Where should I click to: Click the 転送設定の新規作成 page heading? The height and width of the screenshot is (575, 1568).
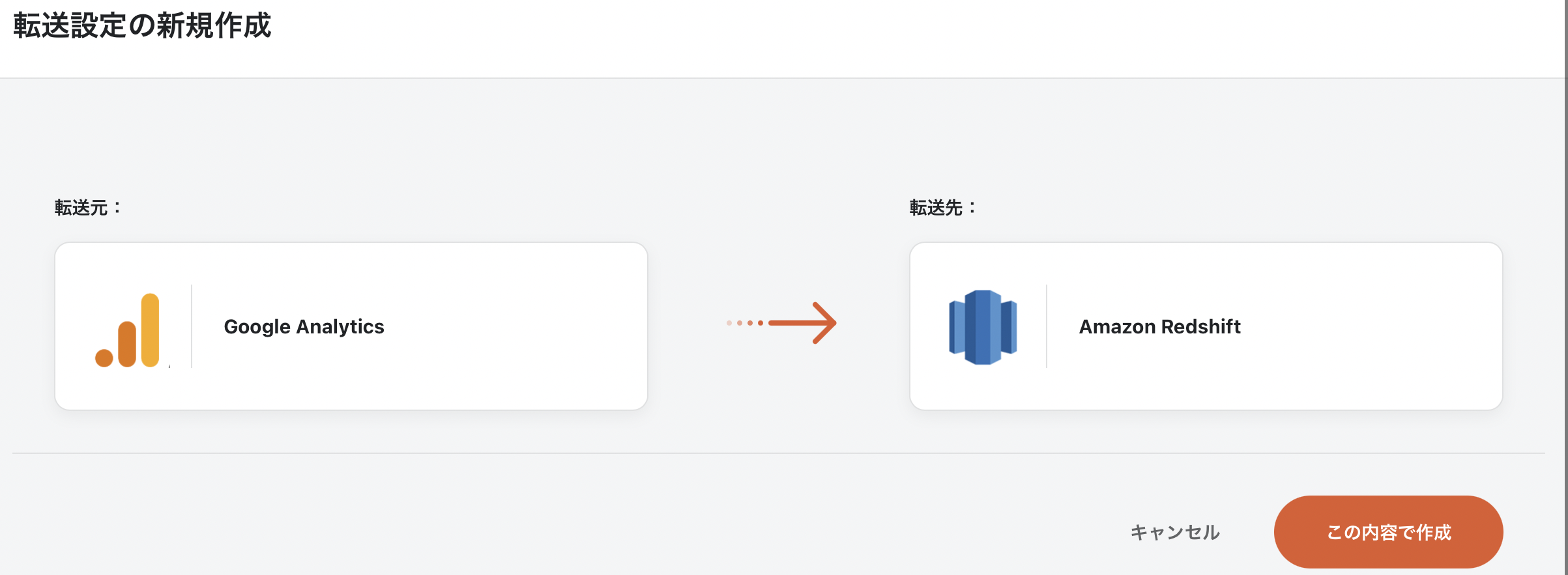[x=142, y=26]
